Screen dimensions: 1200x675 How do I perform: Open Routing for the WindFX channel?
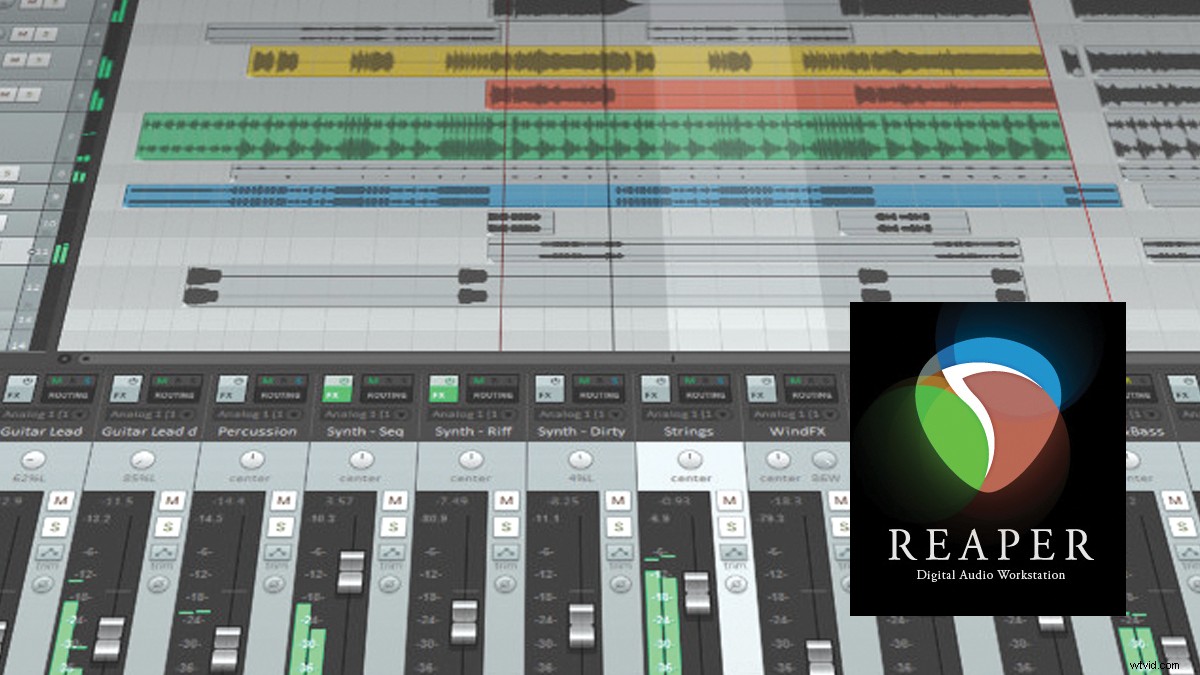coord(810,394)
